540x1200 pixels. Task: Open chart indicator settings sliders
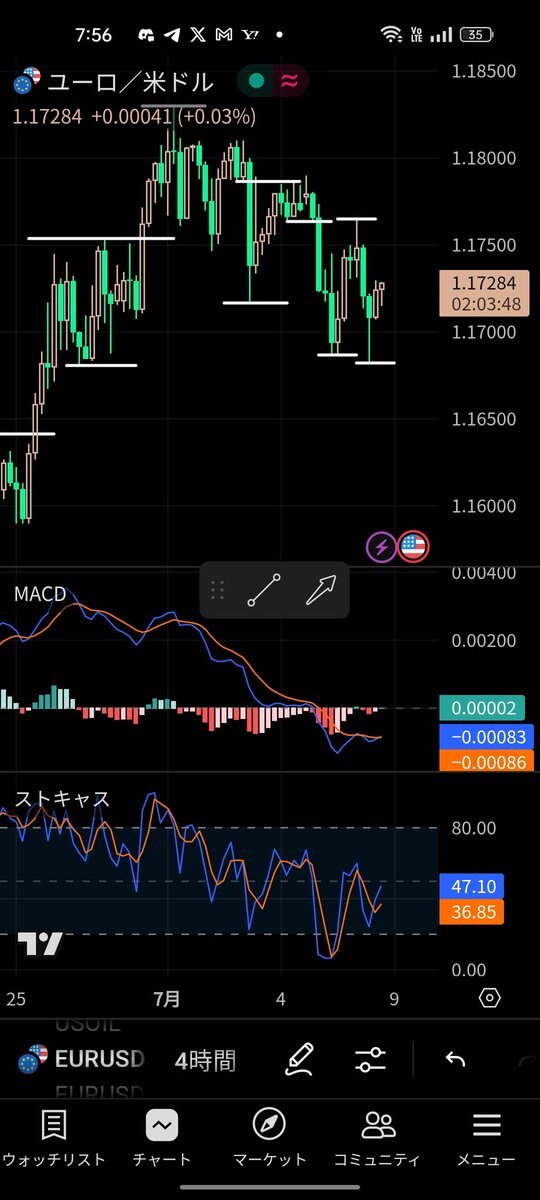pos(371,1060)
